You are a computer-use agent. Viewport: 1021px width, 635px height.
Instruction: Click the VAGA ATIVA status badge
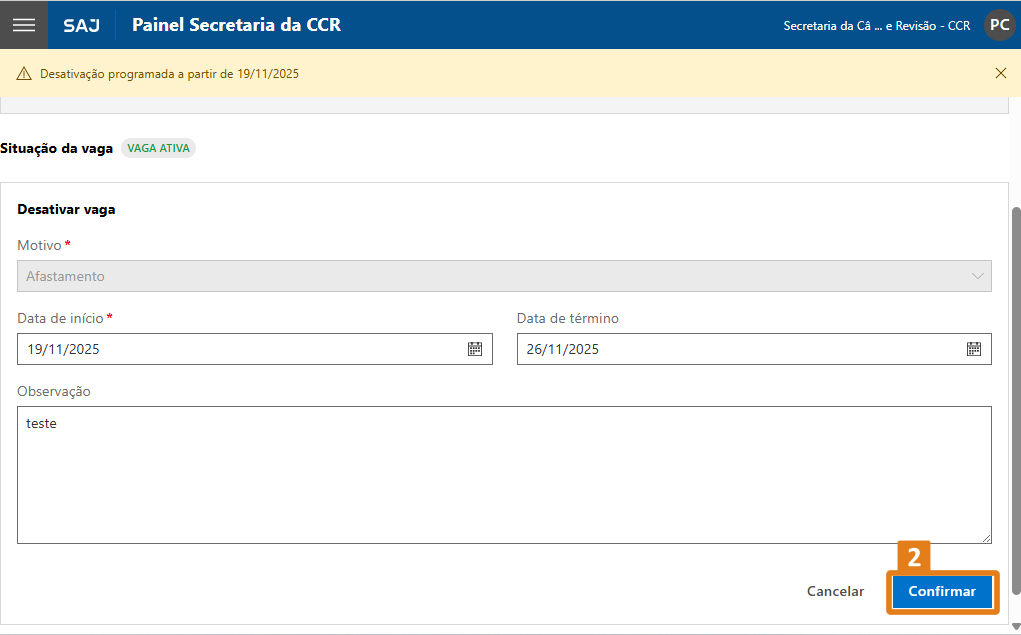tap(158, 148)
